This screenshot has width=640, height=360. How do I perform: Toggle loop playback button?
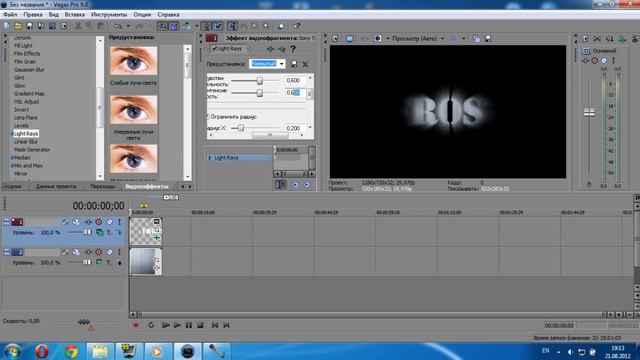click(x=151, y=325)
